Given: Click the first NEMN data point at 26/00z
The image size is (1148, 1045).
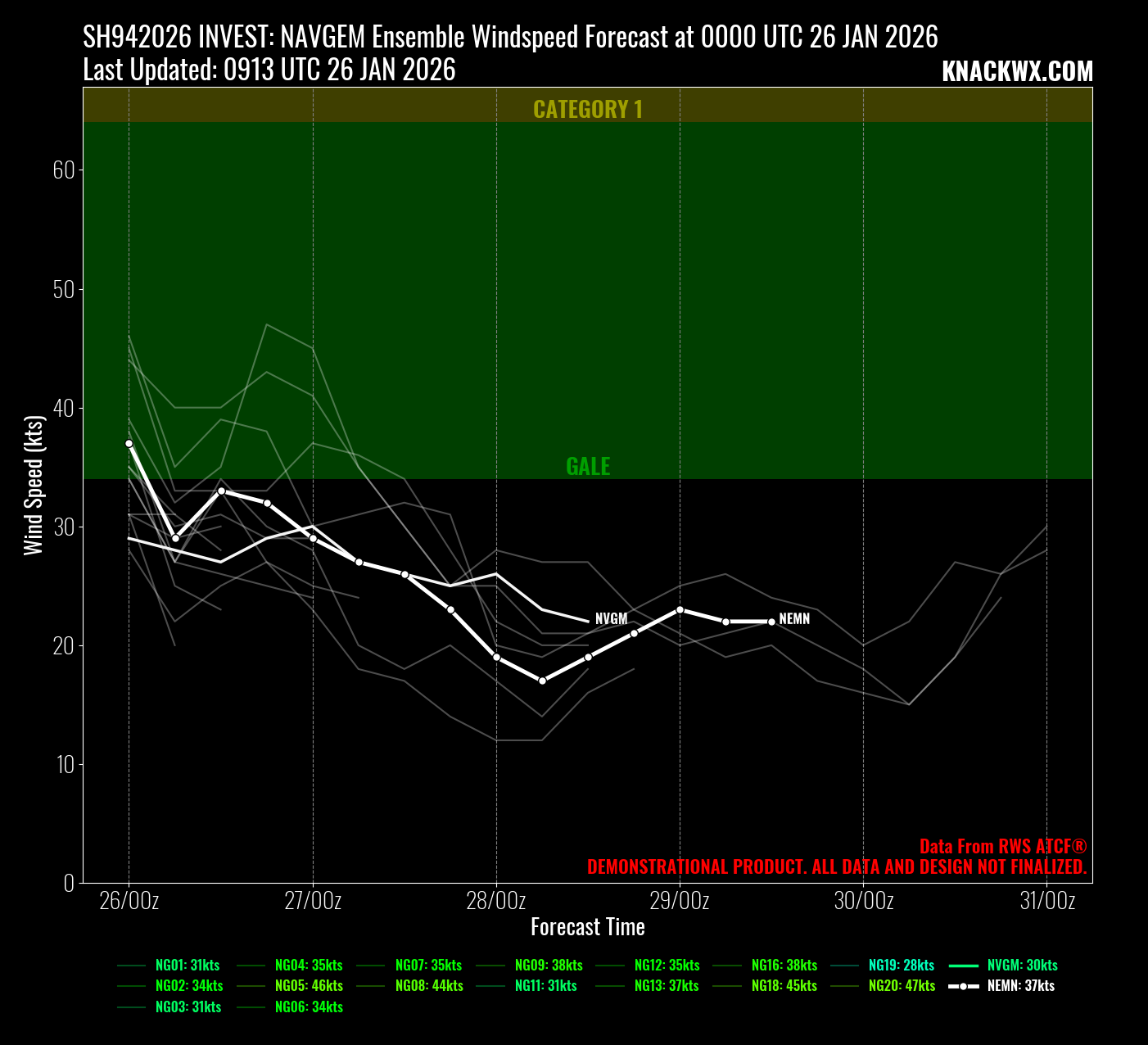Looking at the screenshot, I should tap(129, 443).
